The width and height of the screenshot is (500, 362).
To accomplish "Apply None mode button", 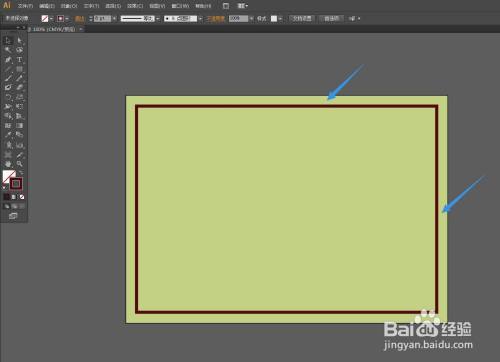I will [21, 197].
